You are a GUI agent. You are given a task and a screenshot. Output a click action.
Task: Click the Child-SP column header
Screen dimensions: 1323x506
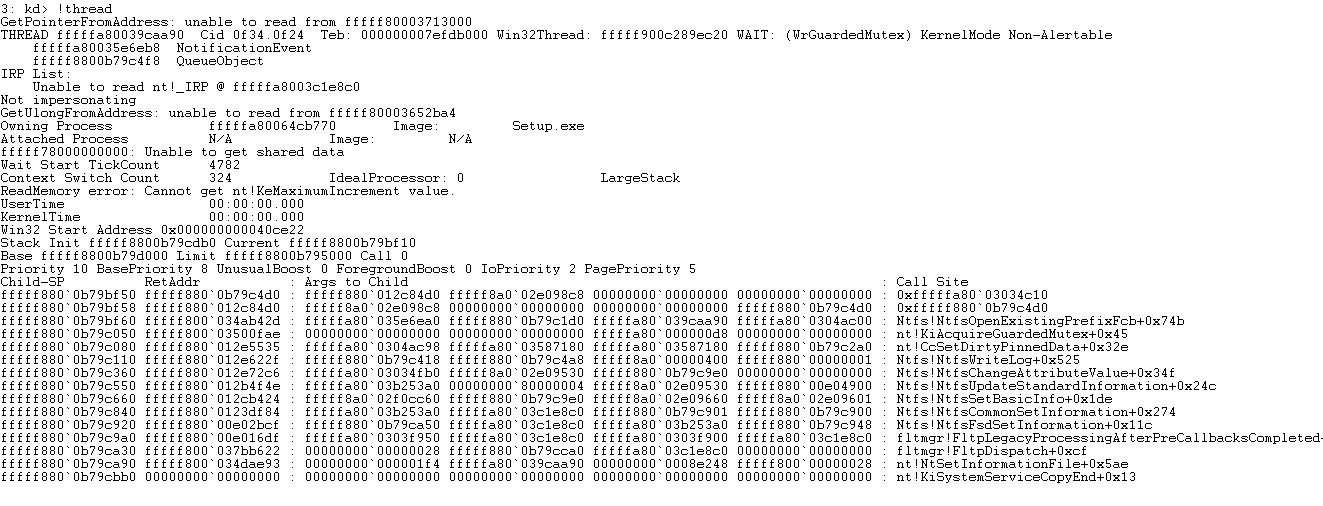(32, 282)
